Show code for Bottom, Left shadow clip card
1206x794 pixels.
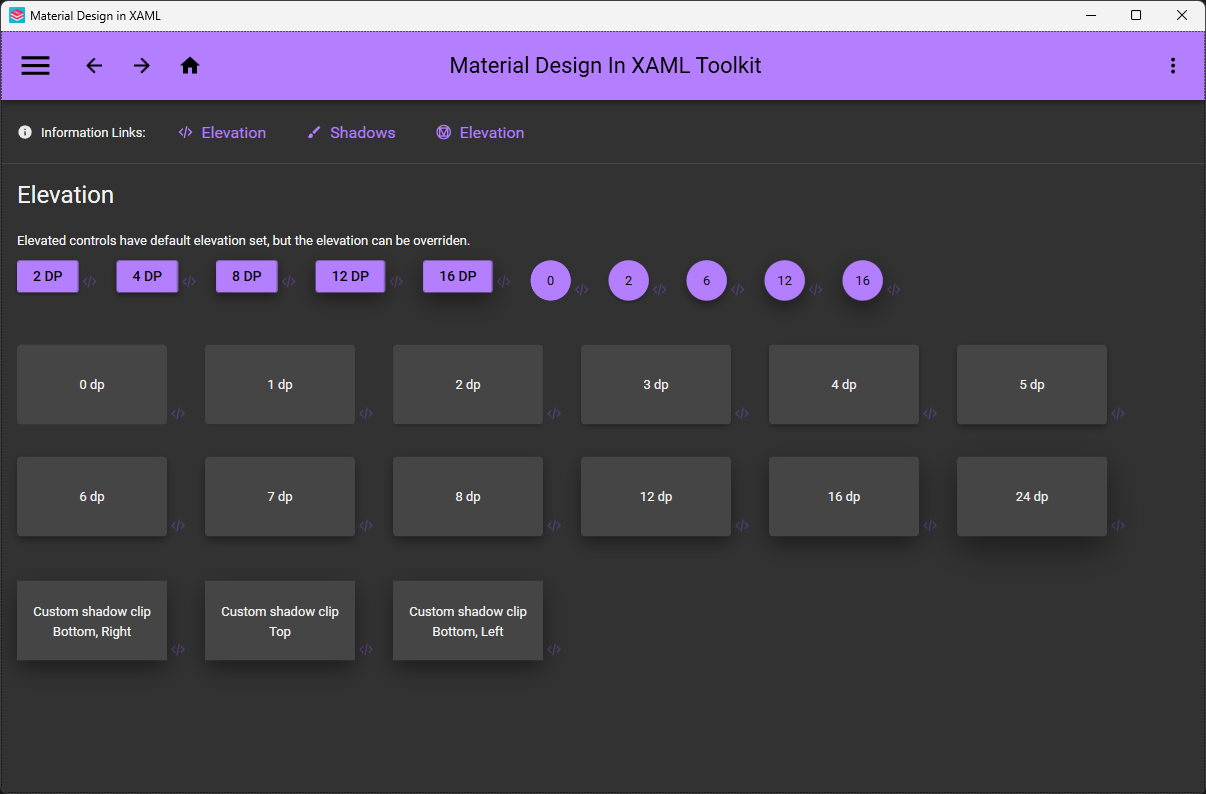pos(554,650)
